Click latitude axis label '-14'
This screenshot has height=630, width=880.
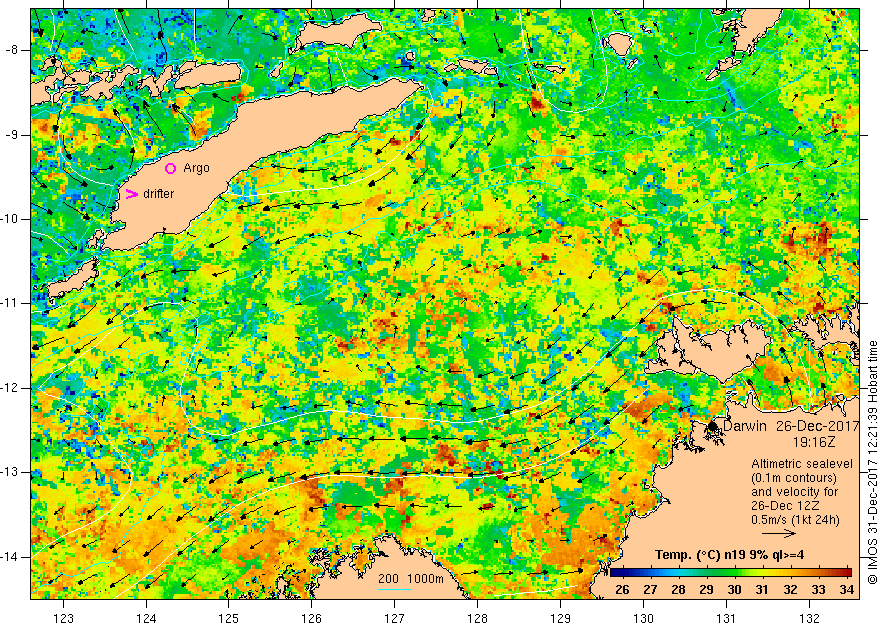tap(9, 557)
